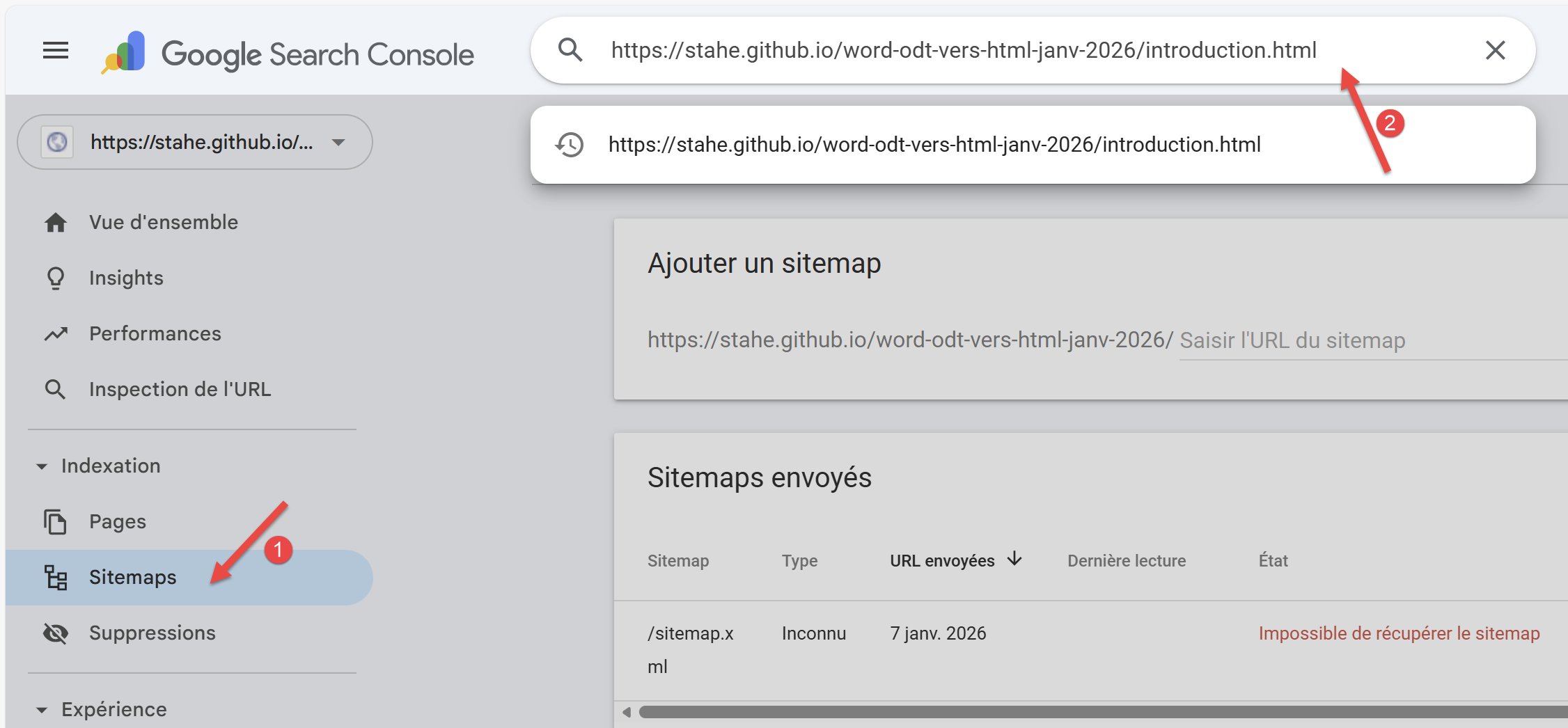This screenshot has width=1568, height=728.
Task: Open Inspection de l'URL menu item
Action: (x=180, y=390)
